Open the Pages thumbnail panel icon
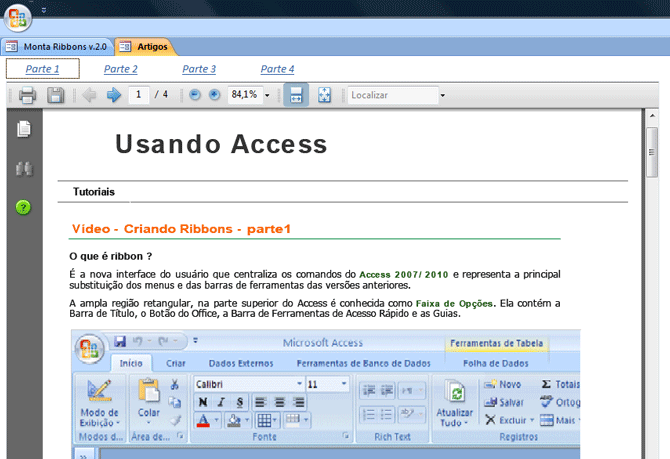670x459 pixels. tap(24, 129)
